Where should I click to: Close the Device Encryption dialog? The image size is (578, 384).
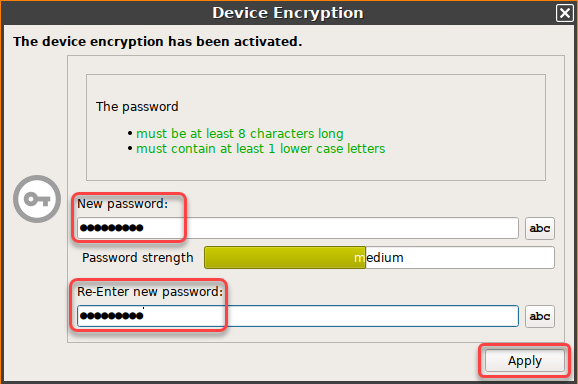tap(564, 13)
